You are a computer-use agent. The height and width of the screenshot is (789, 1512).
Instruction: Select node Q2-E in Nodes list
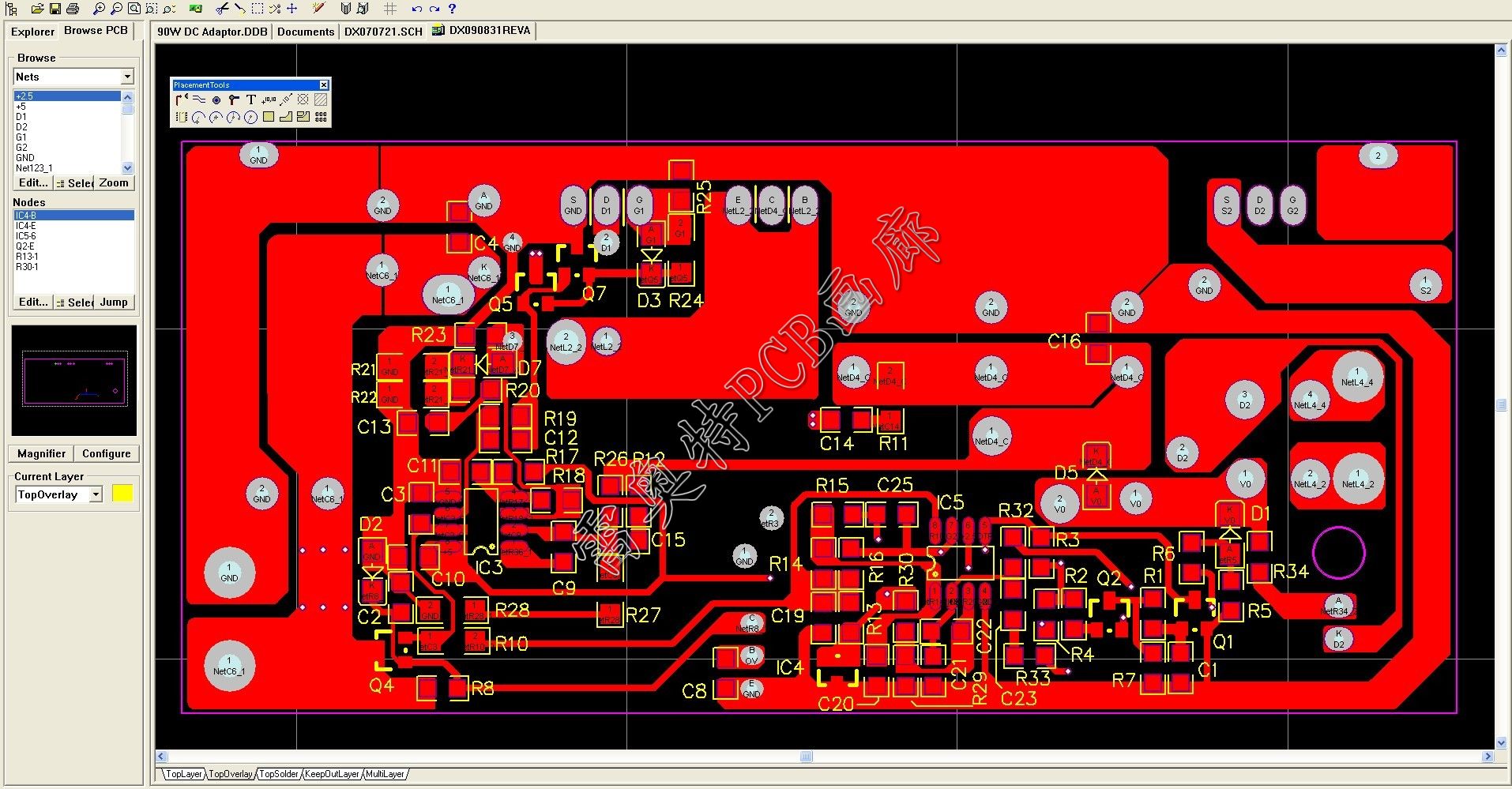[73, 246]
